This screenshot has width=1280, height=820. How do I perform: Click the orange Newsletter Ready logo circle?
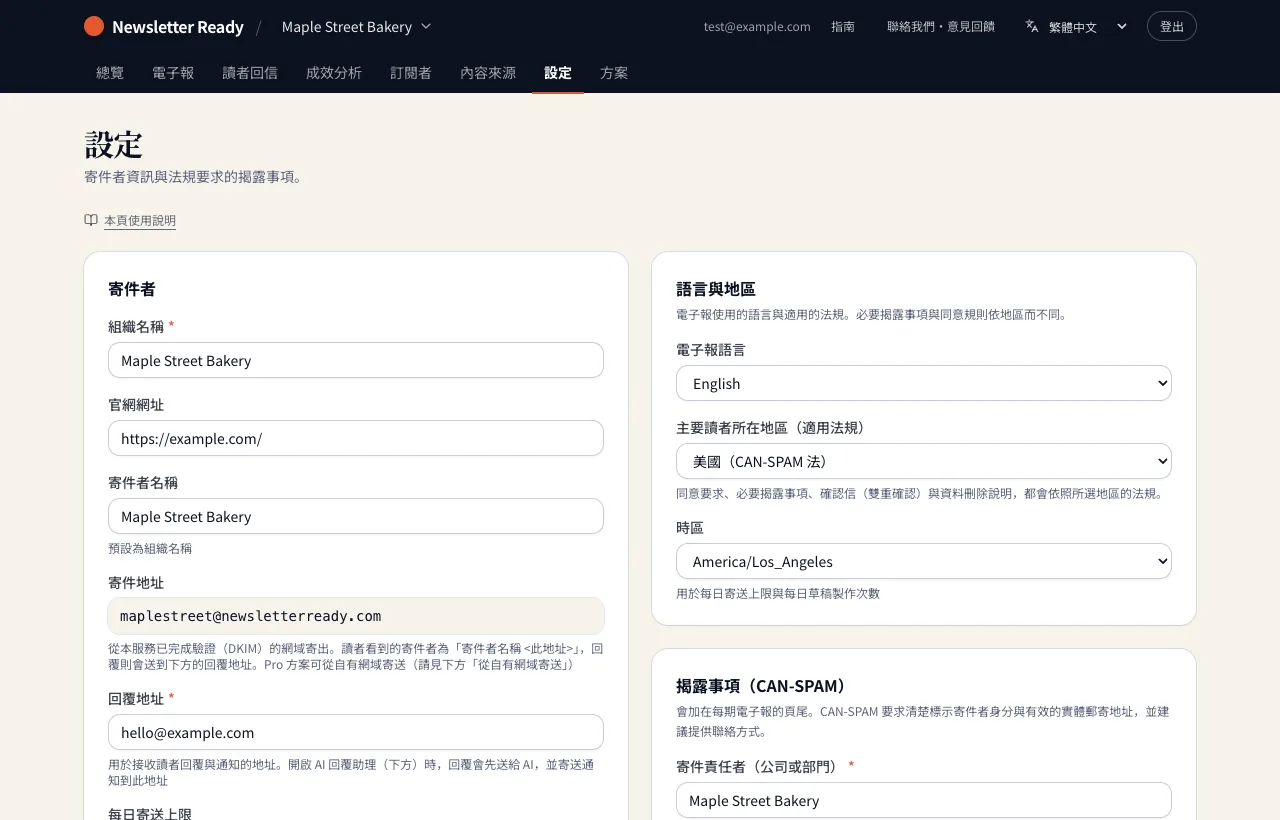click(x=94, y=26)
